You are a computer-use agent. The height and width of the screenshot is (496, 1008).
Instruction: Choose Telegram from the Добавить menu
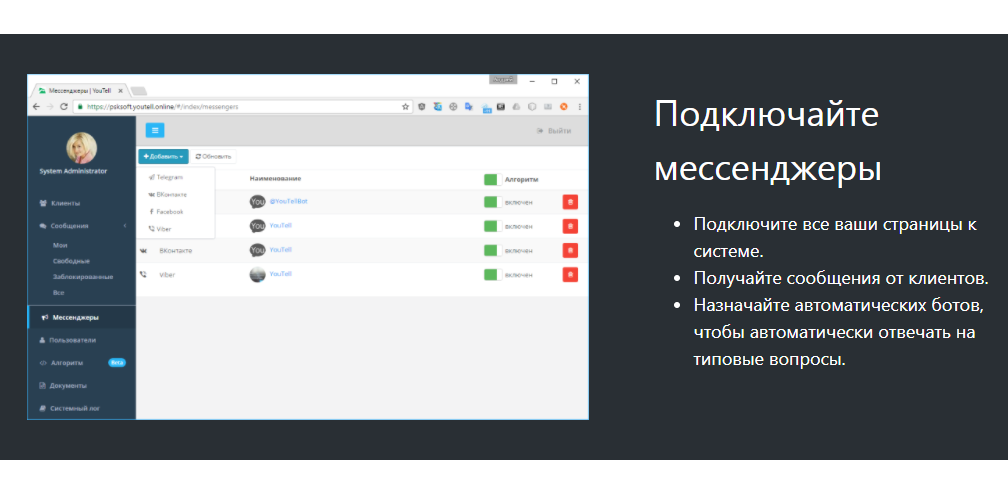point(166,177)
